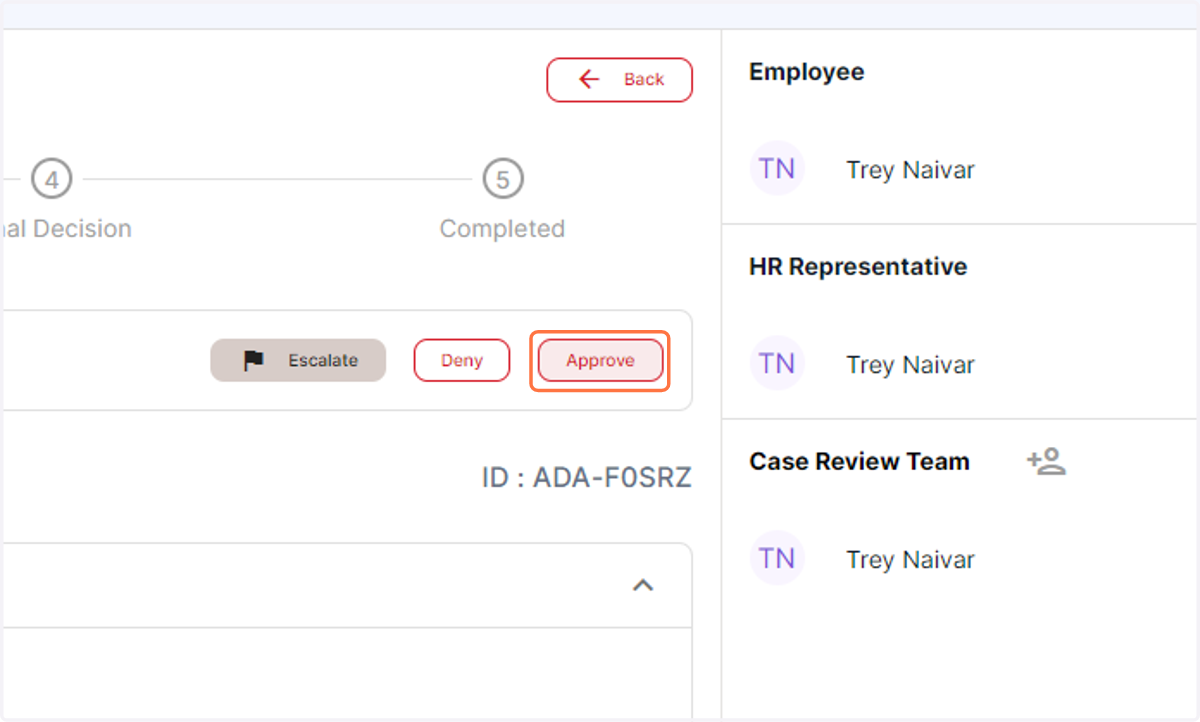
Task: Click the Completed step label
Action: coord(502,229)
